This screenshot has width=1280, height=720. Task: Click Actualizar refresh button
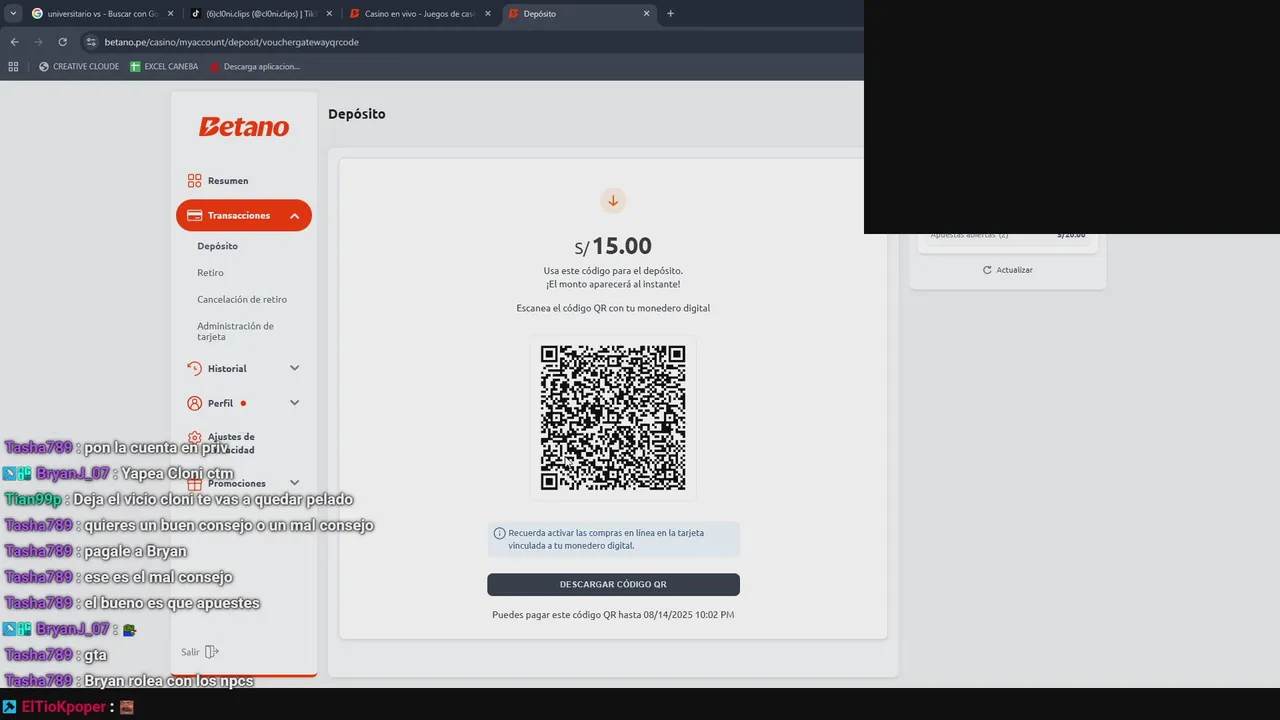pyautogui.click(x=1007, y=270)
